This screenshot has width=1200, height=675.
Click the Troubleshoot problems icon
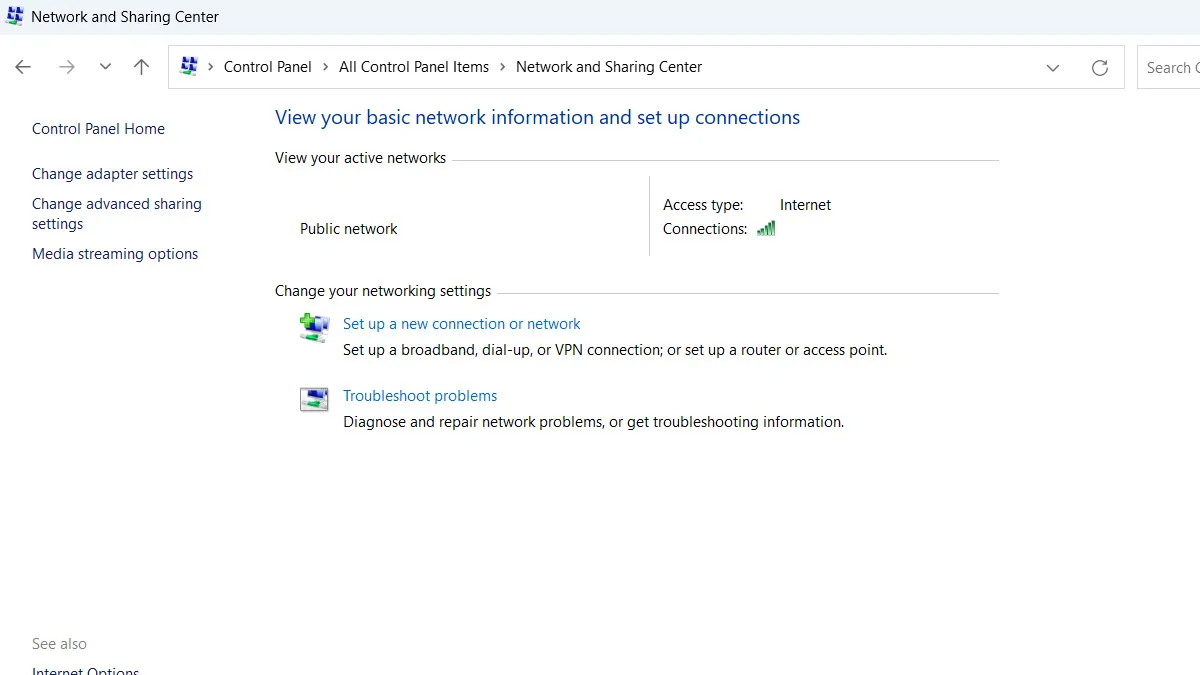tap(314, 399)
